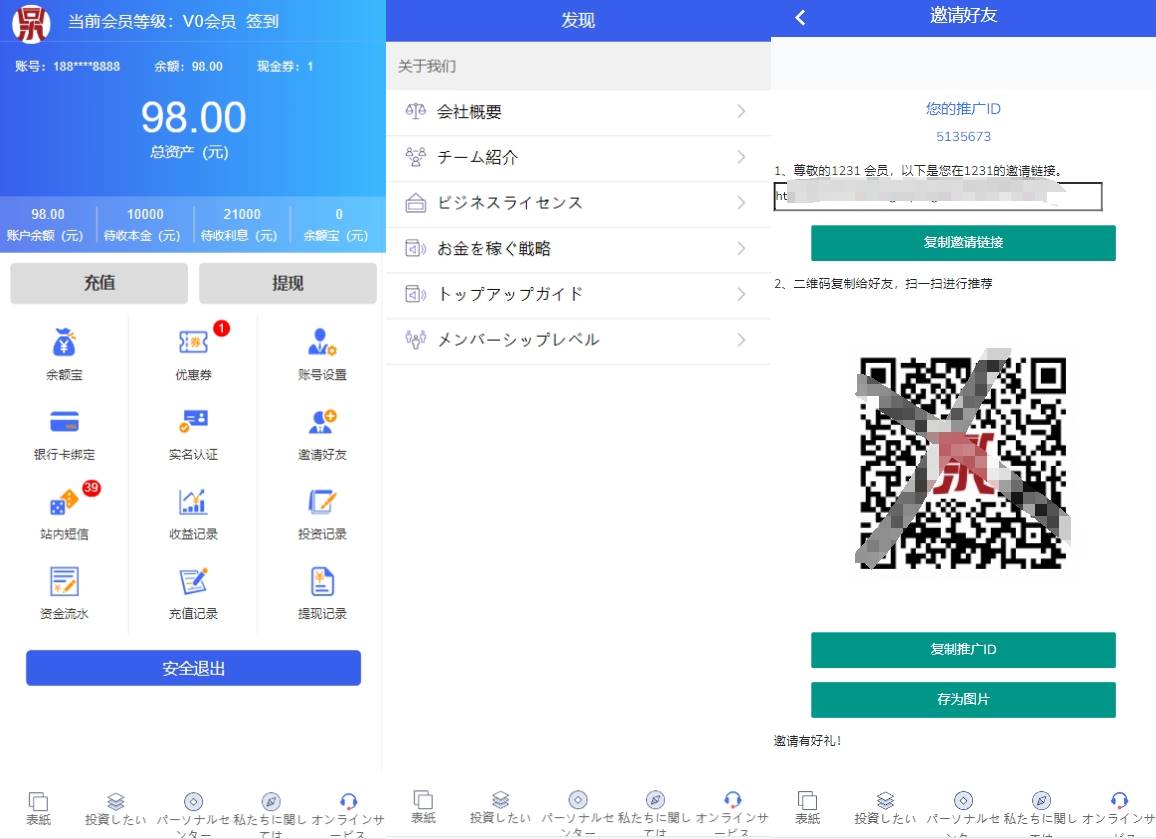
Task: Click 账户余额 98.00 value
Action: 48,215
